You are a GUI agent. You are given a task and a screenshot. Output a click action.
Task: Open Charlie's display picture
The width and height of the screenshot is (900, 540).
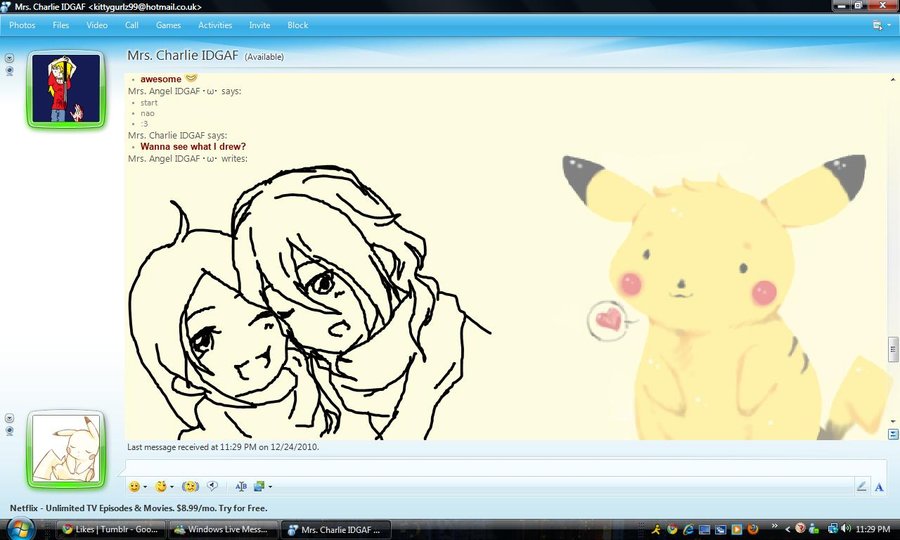(x=66, y=90)
